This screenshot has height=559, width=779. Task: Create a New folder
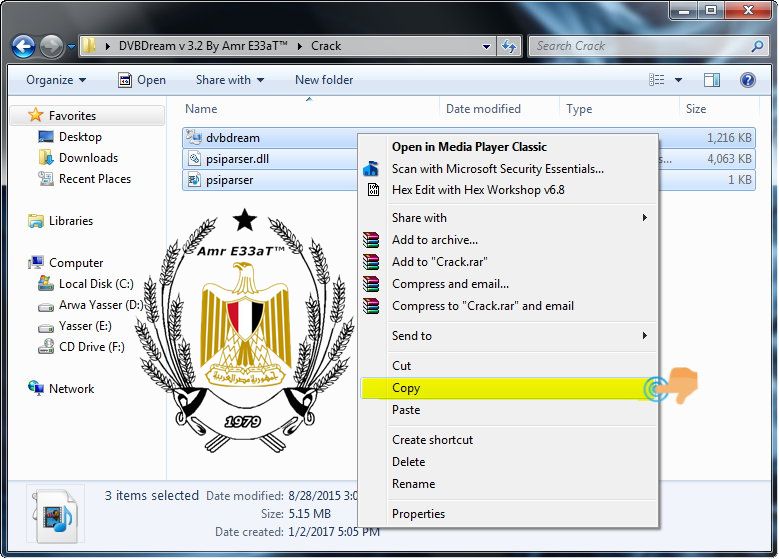click(x=324, y=80)
